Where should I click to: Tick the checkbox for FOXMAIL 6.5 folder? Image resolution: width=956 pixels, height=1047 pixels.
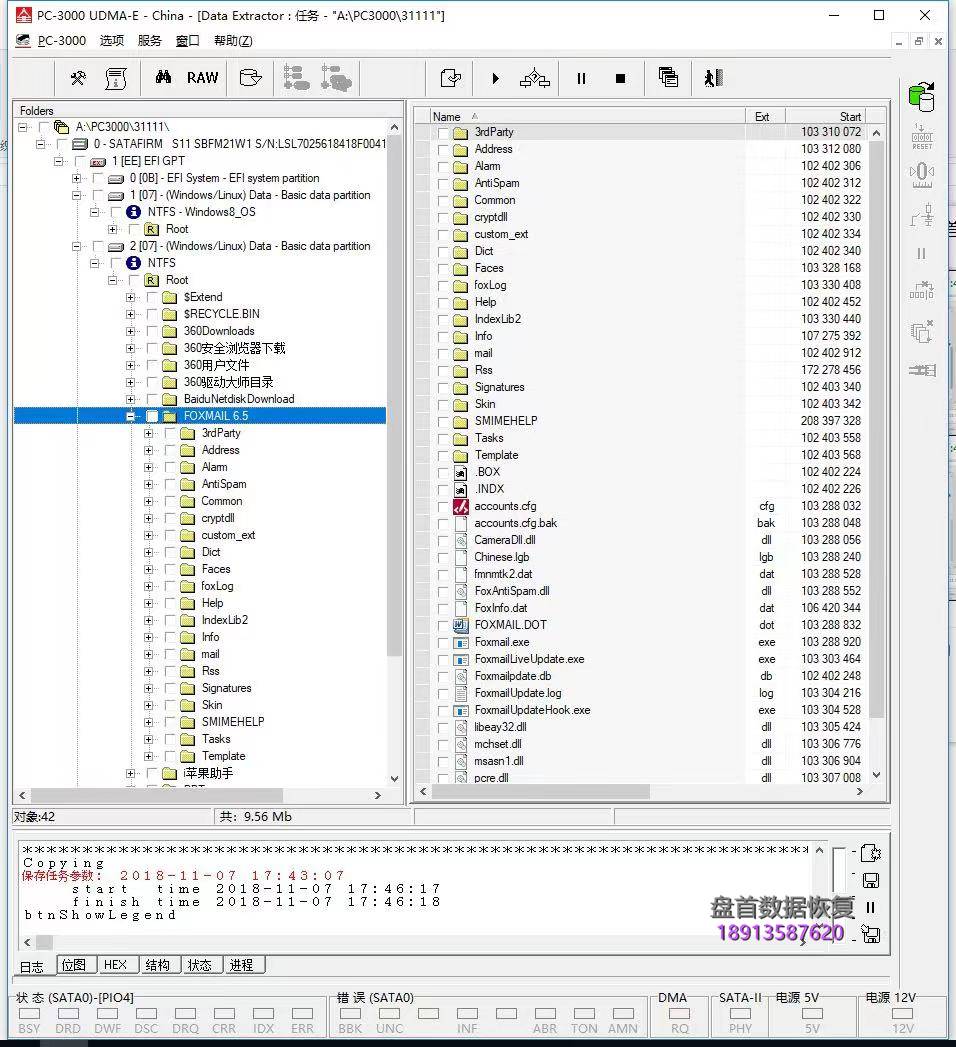click(152, 416)
